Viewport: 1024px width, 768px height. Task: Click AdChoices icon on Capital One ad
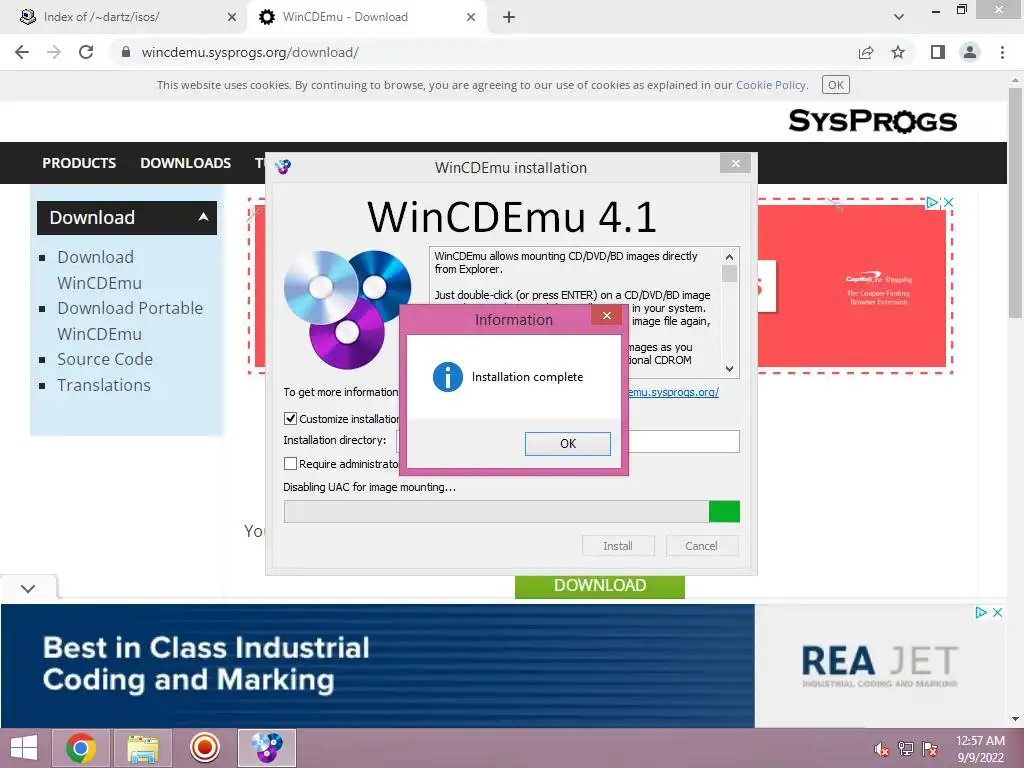[x=933, y=202]
